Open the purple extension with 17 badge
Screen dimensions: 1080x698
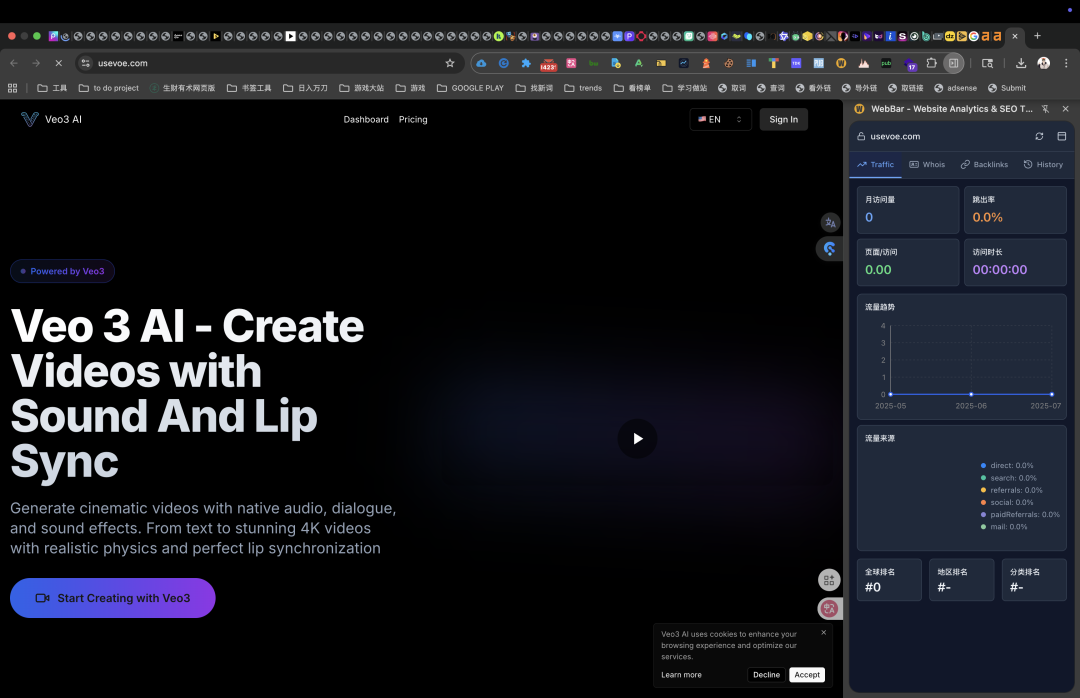tap(909, 64)
